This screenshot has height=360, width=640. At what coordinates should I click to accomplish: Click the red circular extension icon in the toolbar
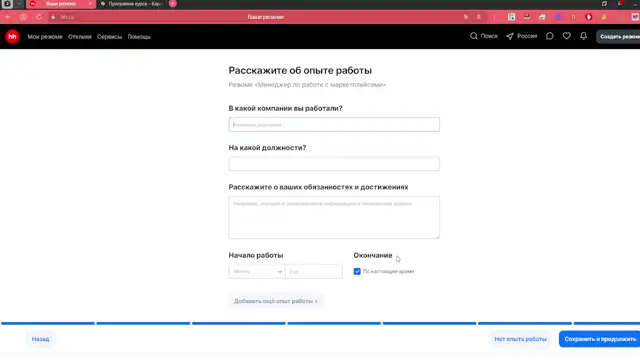coord(589,17)
